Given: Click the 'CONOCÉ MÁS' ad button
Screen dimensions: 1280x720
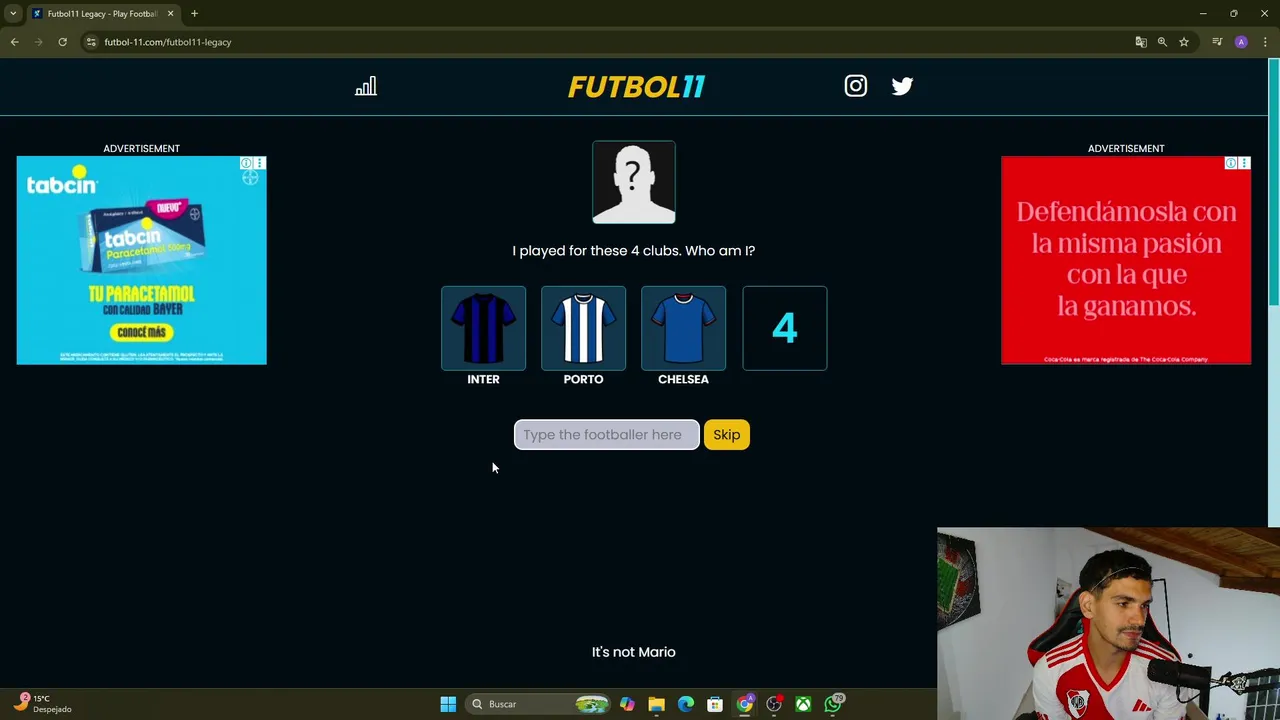Looking at the screenshot, I should point(141,332).
